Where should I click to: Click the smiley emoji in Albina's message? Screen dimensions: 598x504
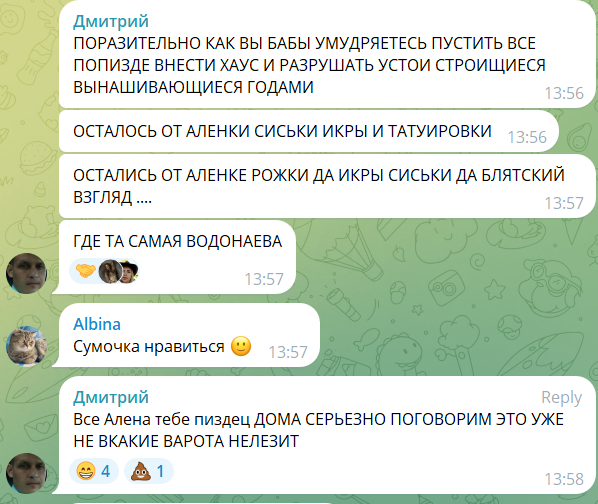click(241, 346)
